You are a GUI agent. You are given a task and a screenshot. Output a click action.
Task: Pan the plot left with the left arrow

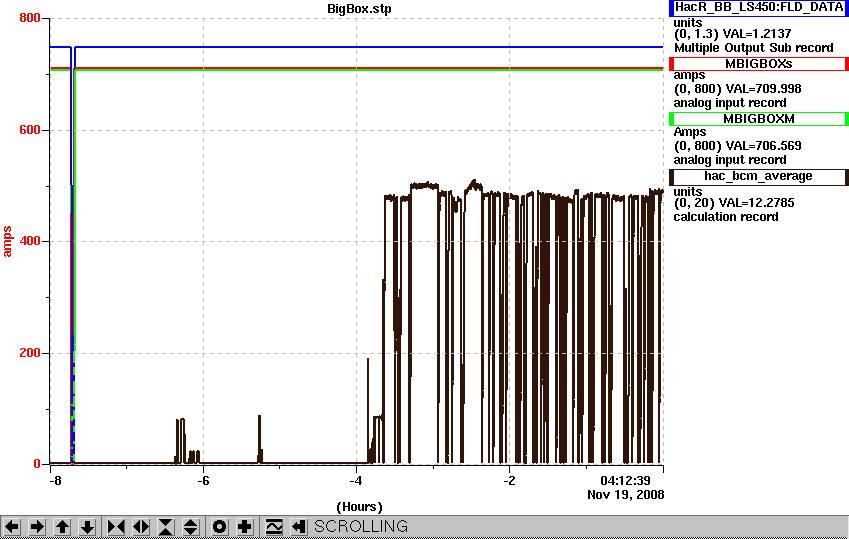(12, 527)
